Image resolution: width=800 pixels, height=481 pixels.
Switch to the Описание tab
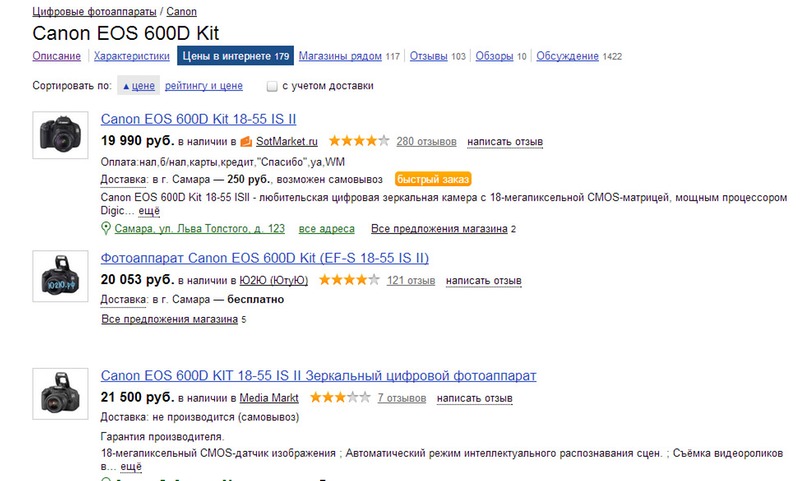click(57, 56)
